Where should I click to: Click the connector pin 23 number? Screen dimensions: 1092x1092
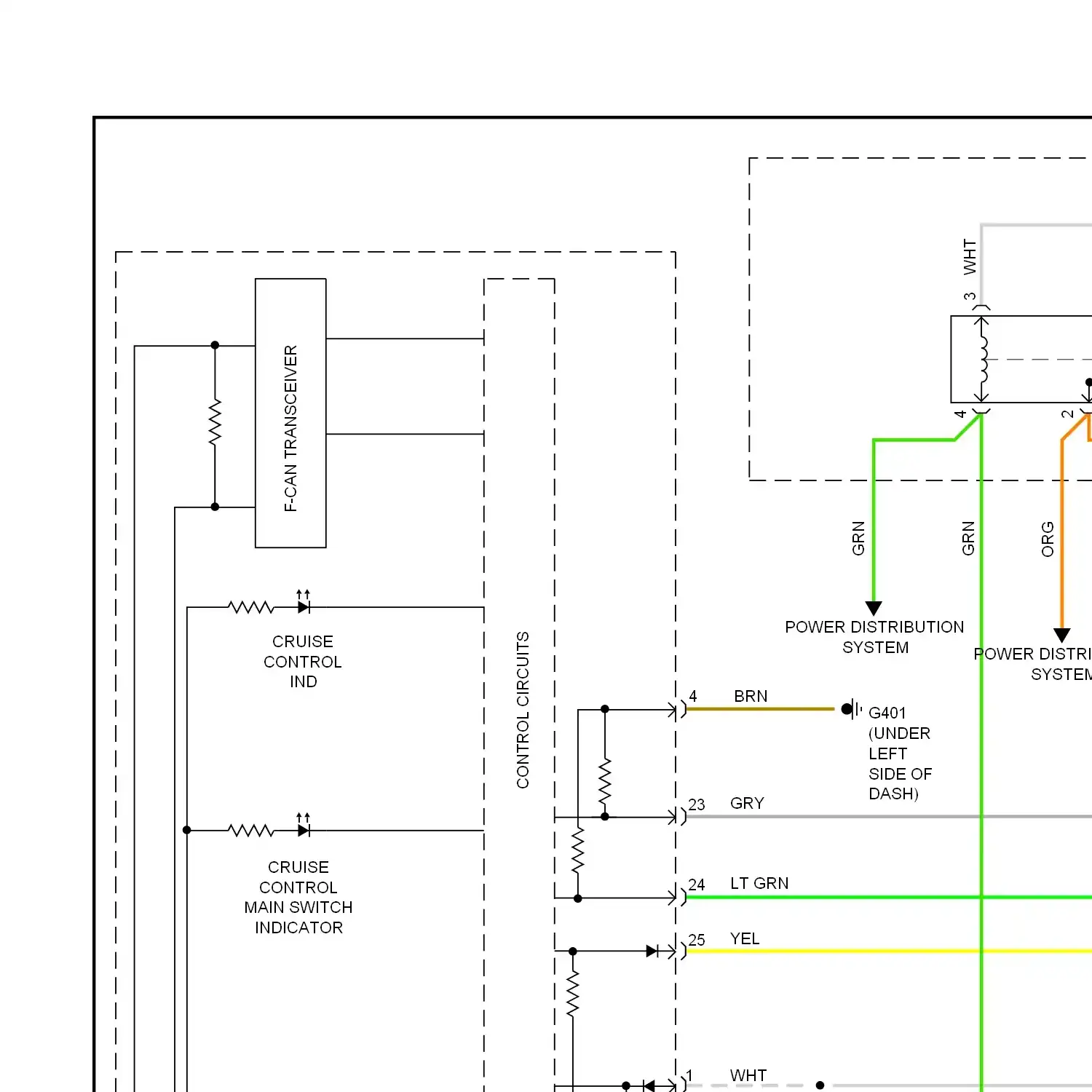pyautogui.click(x=697, y=804)
